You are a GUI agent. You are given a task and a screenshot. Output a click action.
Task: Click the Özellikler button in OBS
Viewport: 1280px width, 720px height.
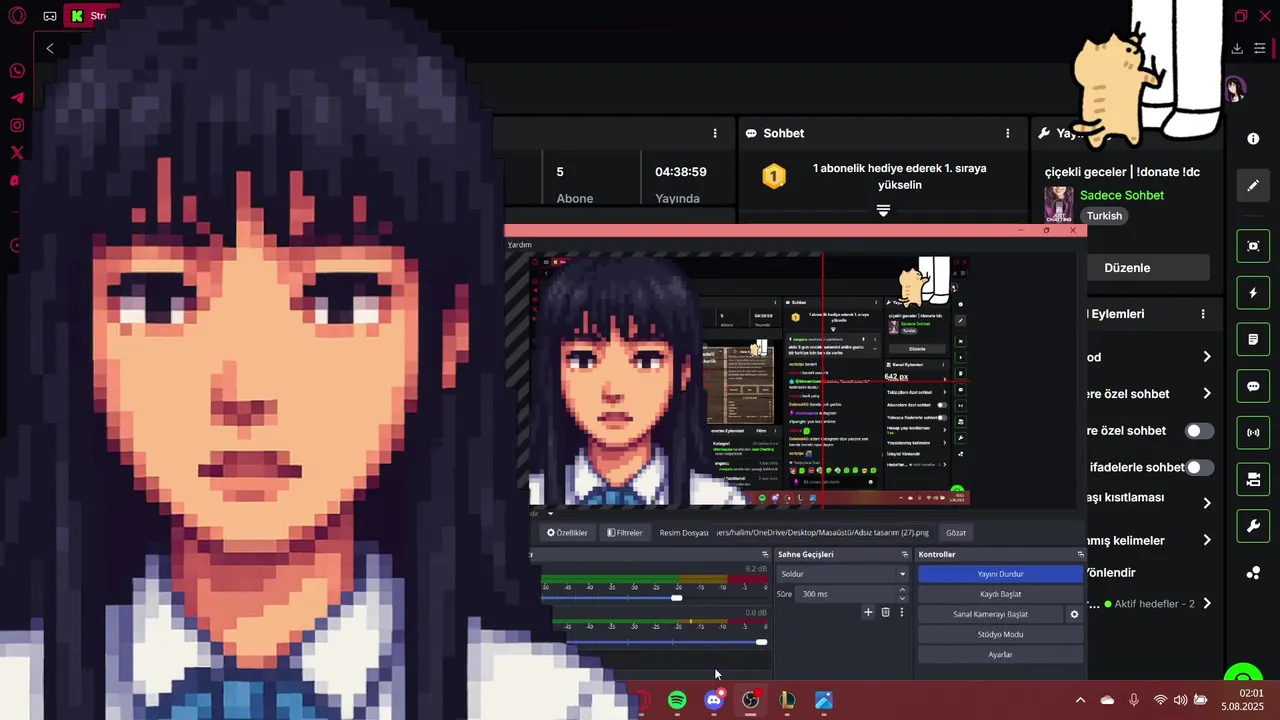click(x=567, y=533)
